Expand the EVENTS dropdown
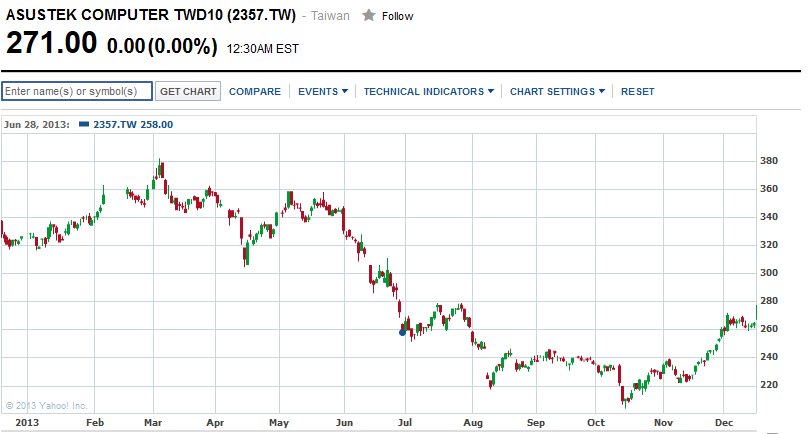 (x=323, y=92)
